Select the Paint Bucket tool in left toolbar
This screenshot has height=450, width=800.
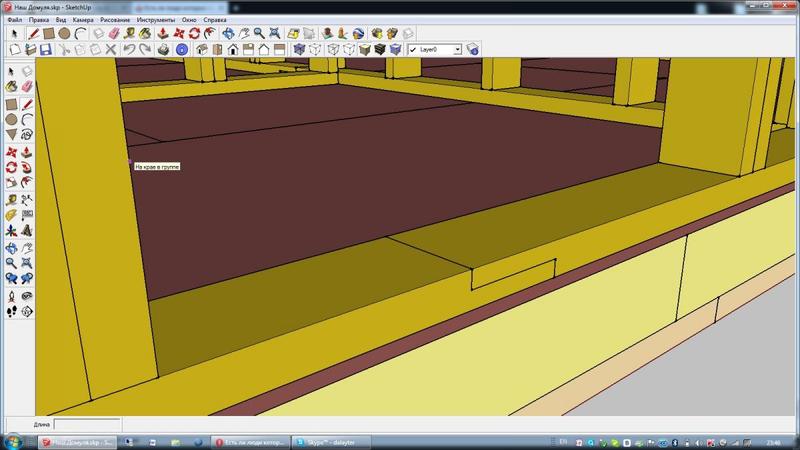tap(11, 87)
